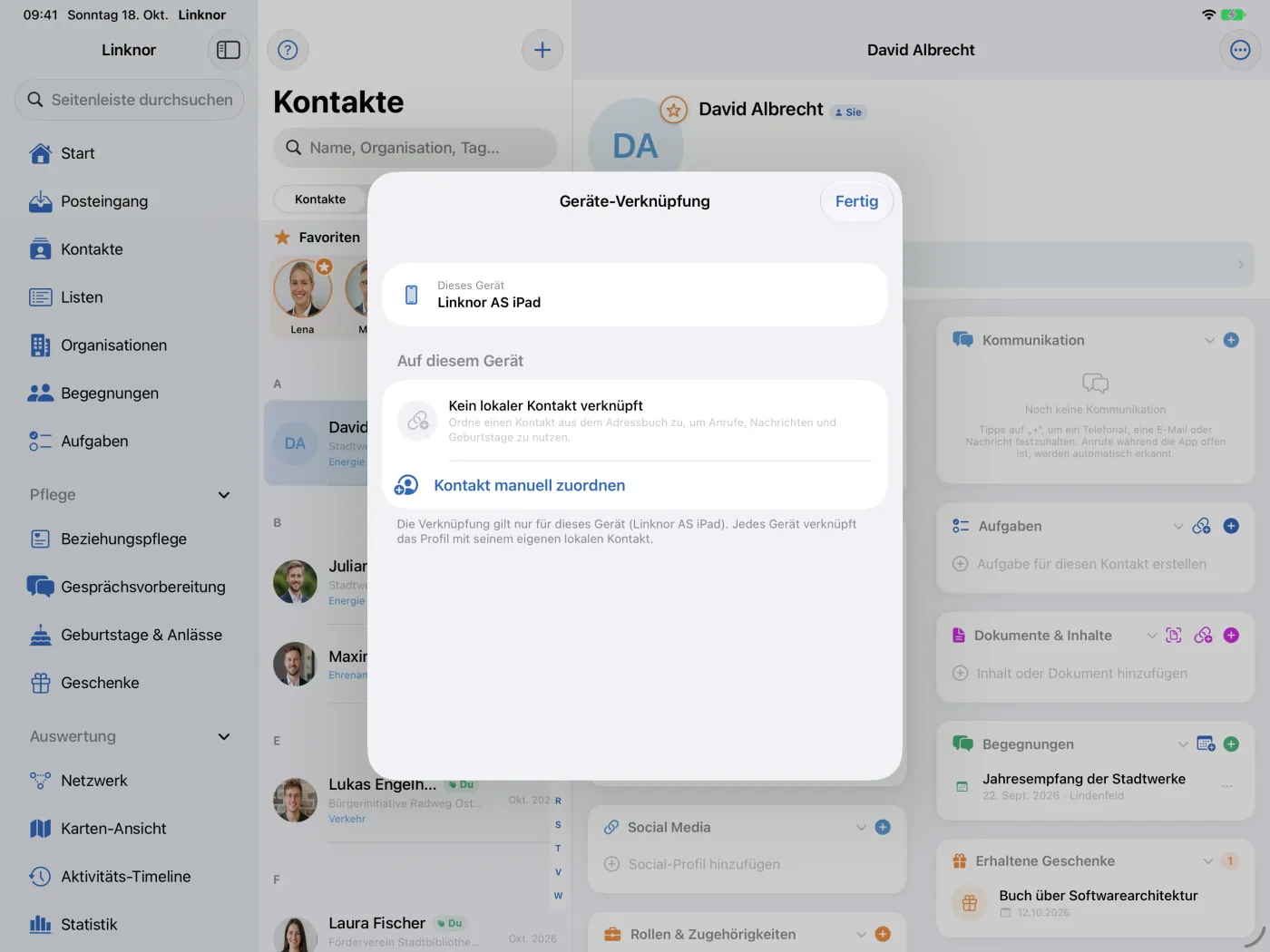Viewport: 1270px width, 952px height.
Task: Add an encounter in Begegnungen card
Action: 1231,744
